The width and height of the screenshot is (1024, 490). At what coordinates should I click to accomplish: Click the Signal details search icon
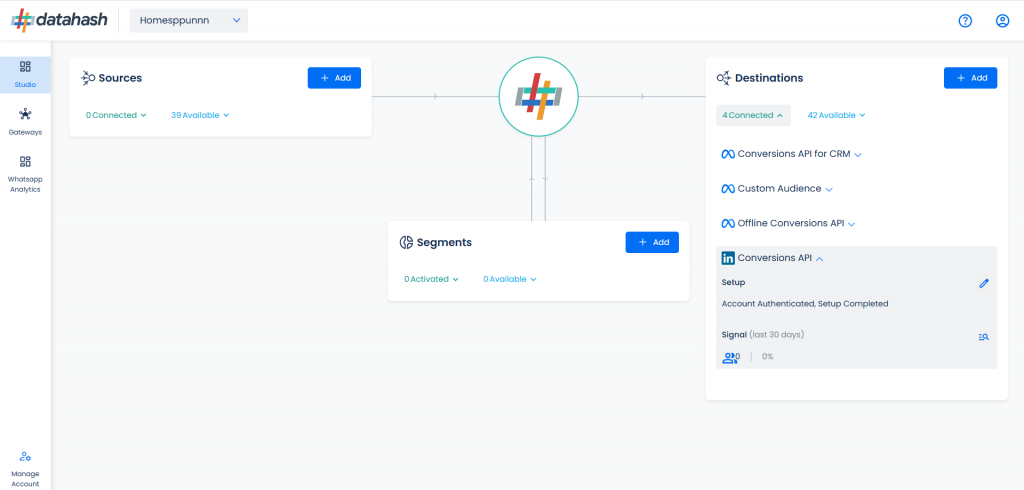(x=984, y=337)
